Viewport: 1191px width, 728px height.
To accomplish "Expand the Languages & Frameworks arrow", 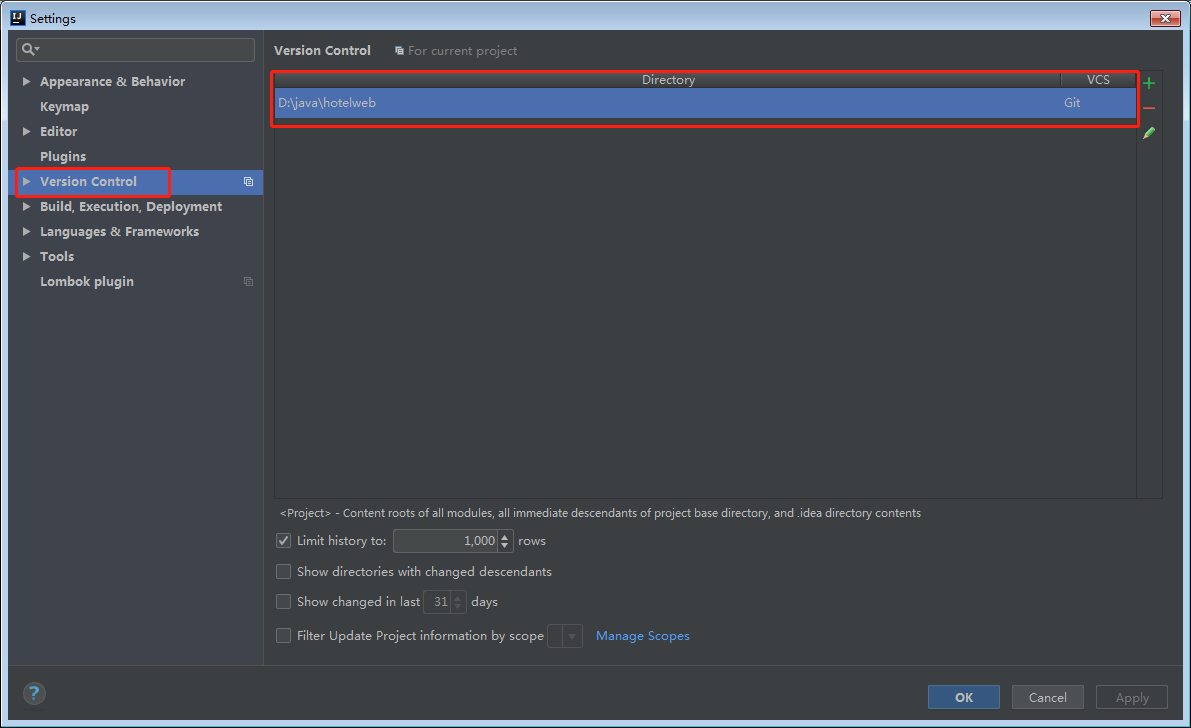I will (x=27, y=232).
